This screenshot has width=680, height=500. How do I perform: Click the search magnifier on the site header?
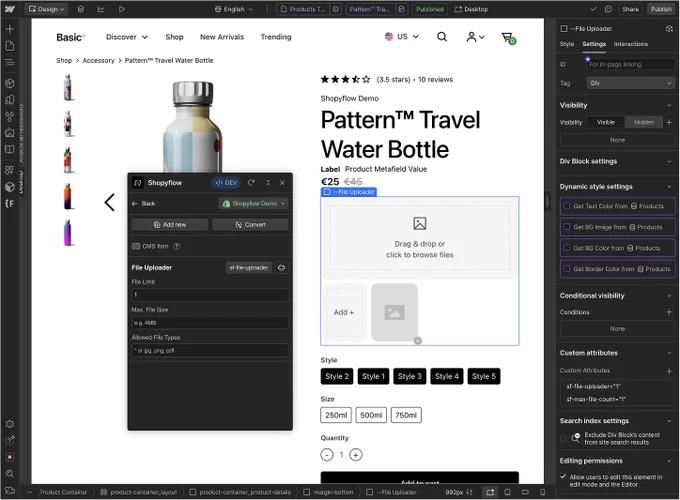pyautogui.click(x=441, y=37)
